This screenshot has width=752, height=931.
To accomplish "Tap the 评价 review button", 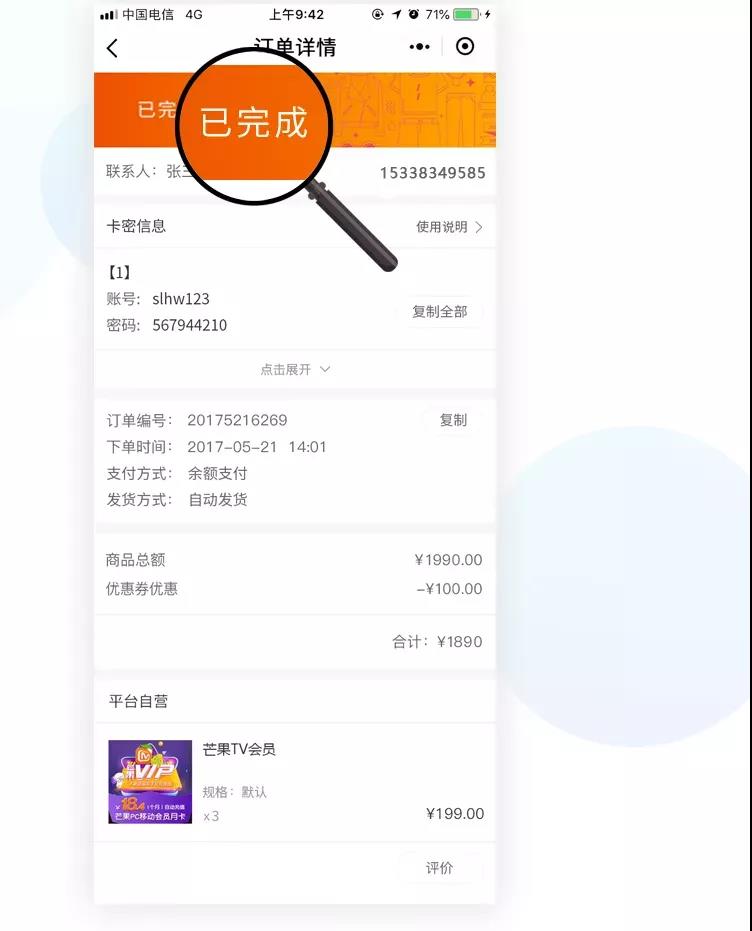I will click(439, 868).
